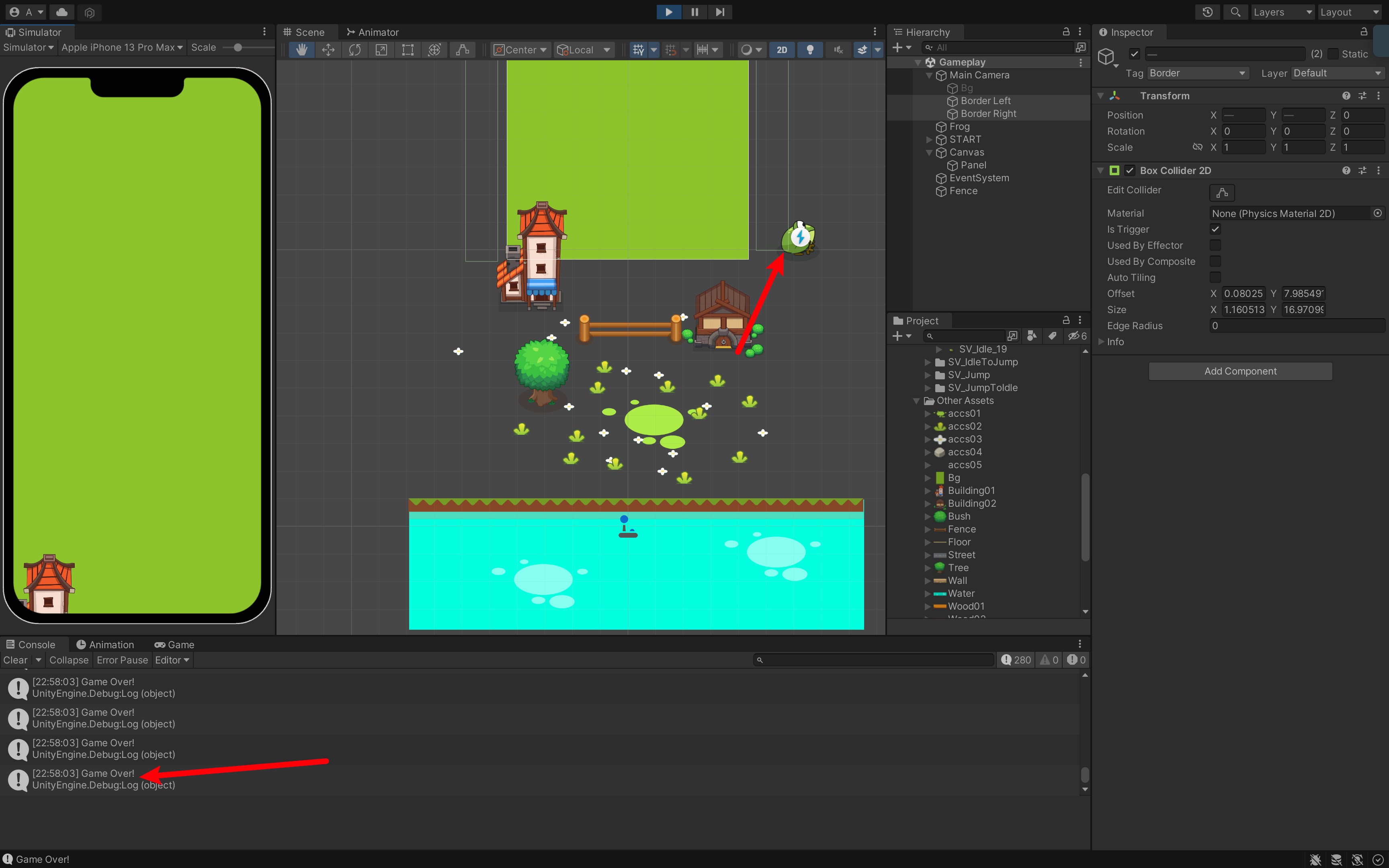This screenshot has width=1389, height=868.
Task: Enable the Static checkbox
Action: (x=1333, y=54)
